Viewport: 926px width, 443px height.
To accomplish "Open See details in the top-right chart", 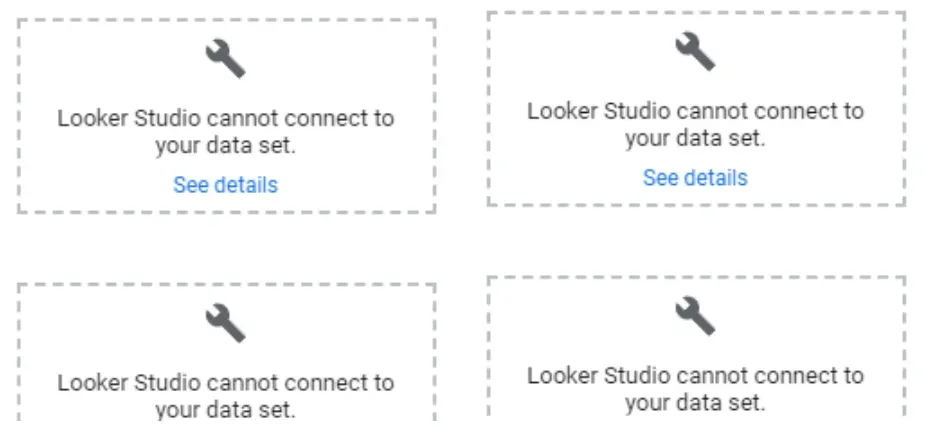I will pos(695,178).
